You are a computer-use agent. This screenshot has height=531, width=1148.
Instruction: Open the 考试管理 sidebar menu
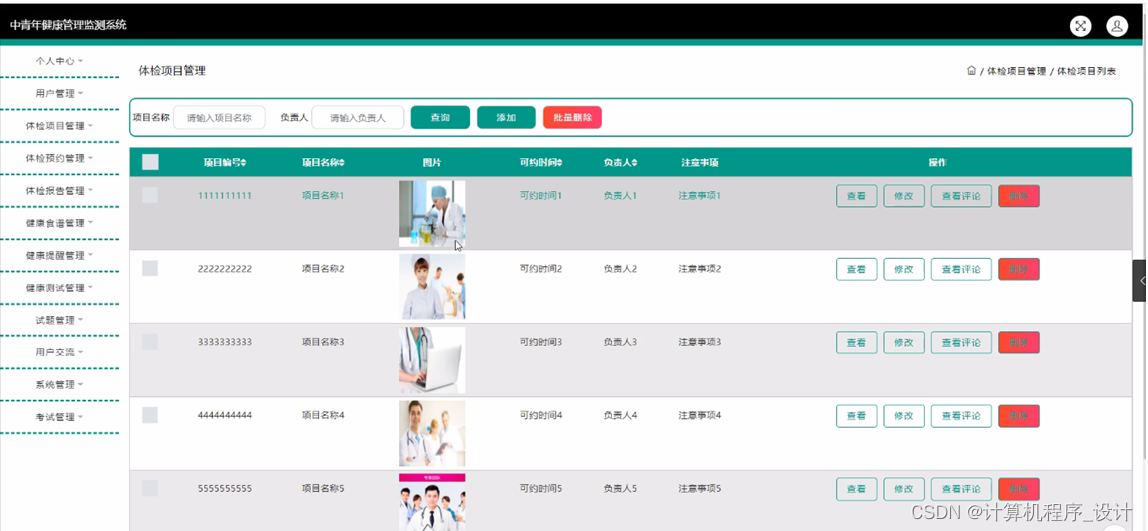click(59, 417)
